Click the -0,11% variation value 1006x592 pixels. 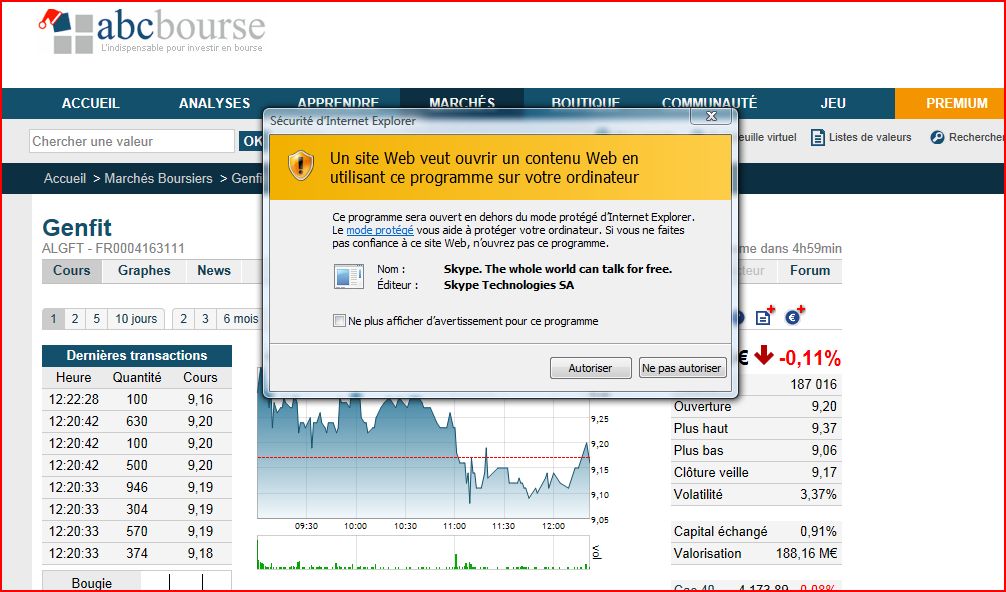click(810, 358)
